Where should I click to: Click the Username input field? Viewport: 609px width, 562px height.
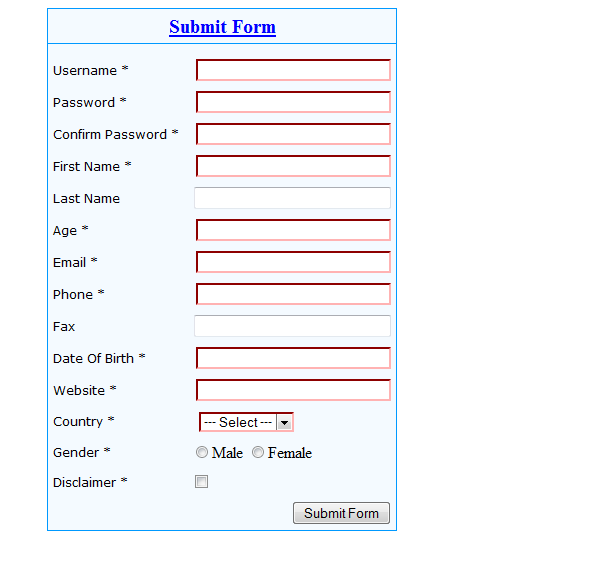coord(293,70)
